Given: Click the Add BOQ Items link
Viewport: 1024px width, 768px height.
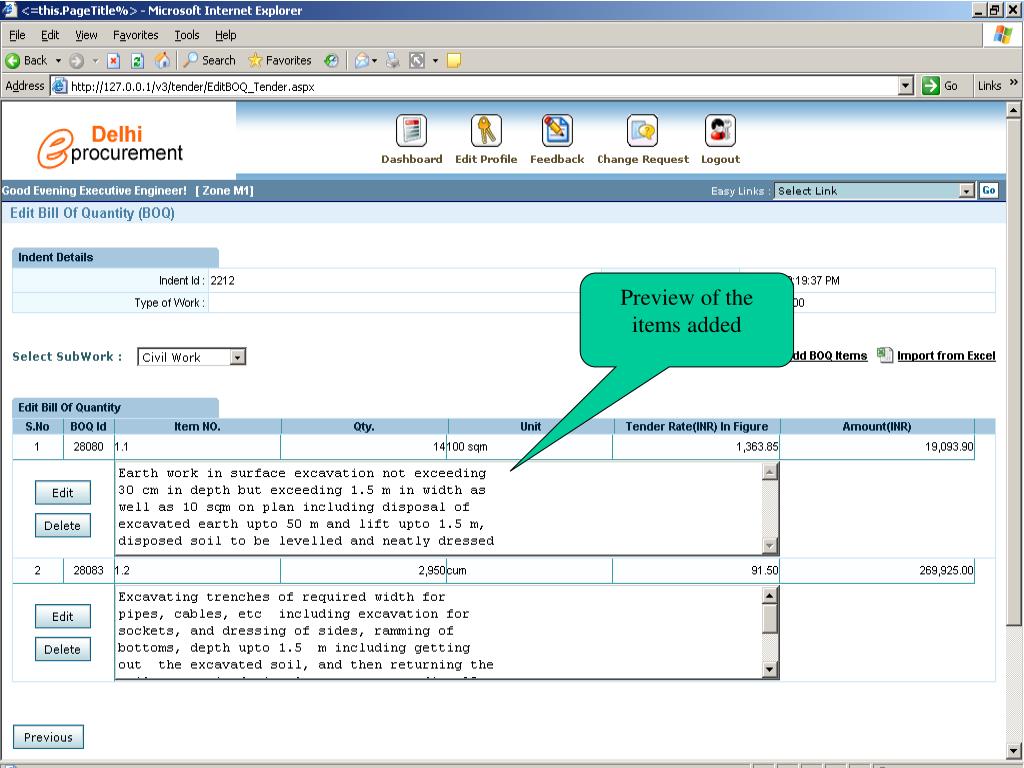Looking at the screenshot, I should coord(829,356).
